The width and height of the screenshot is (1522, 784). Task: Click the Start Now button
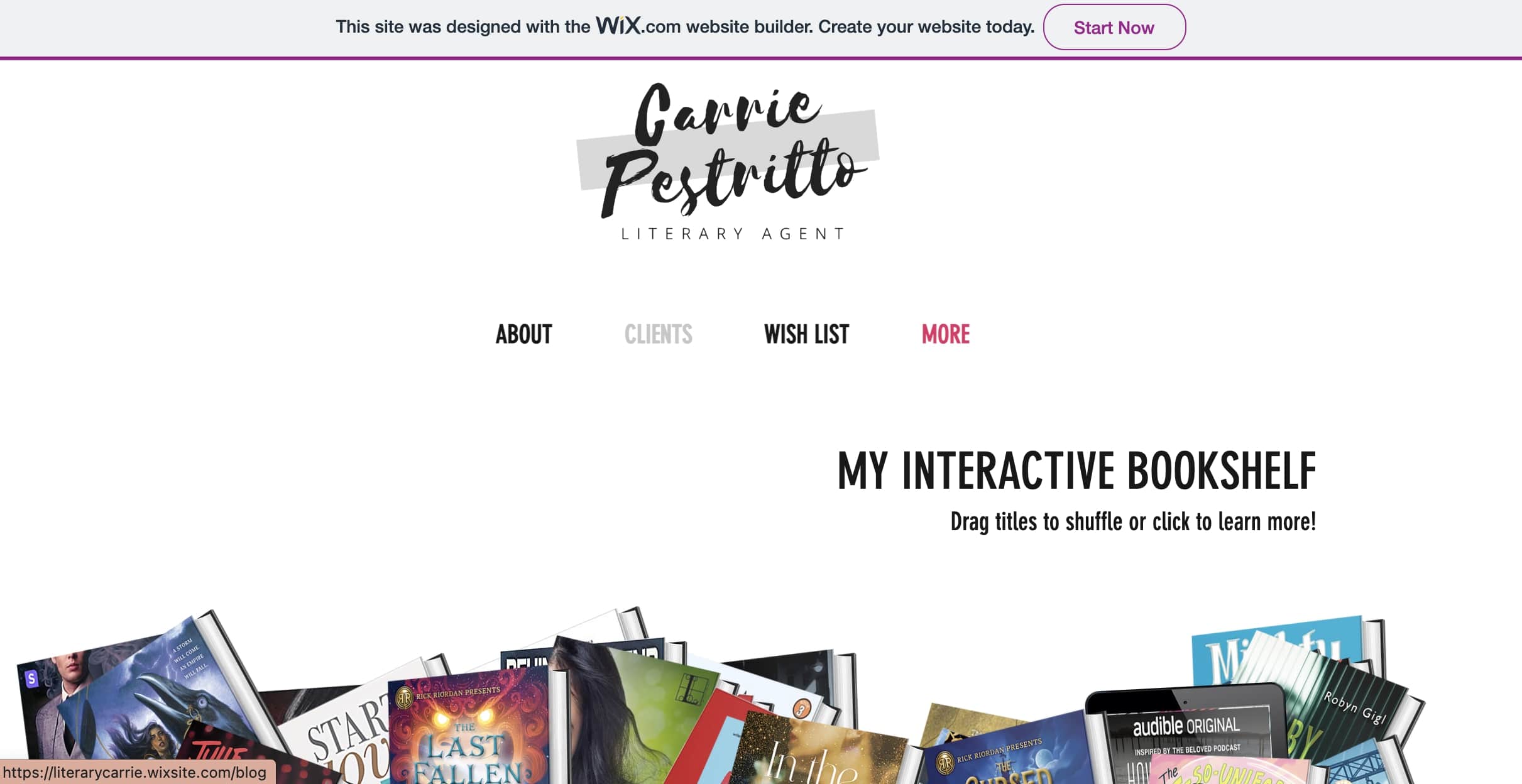[x=1114, y=27]
